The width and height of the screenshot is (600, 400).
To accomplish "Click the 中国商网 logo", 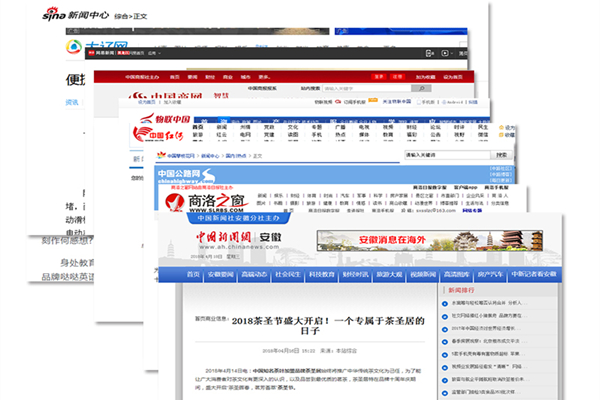I will click(160, 97).
